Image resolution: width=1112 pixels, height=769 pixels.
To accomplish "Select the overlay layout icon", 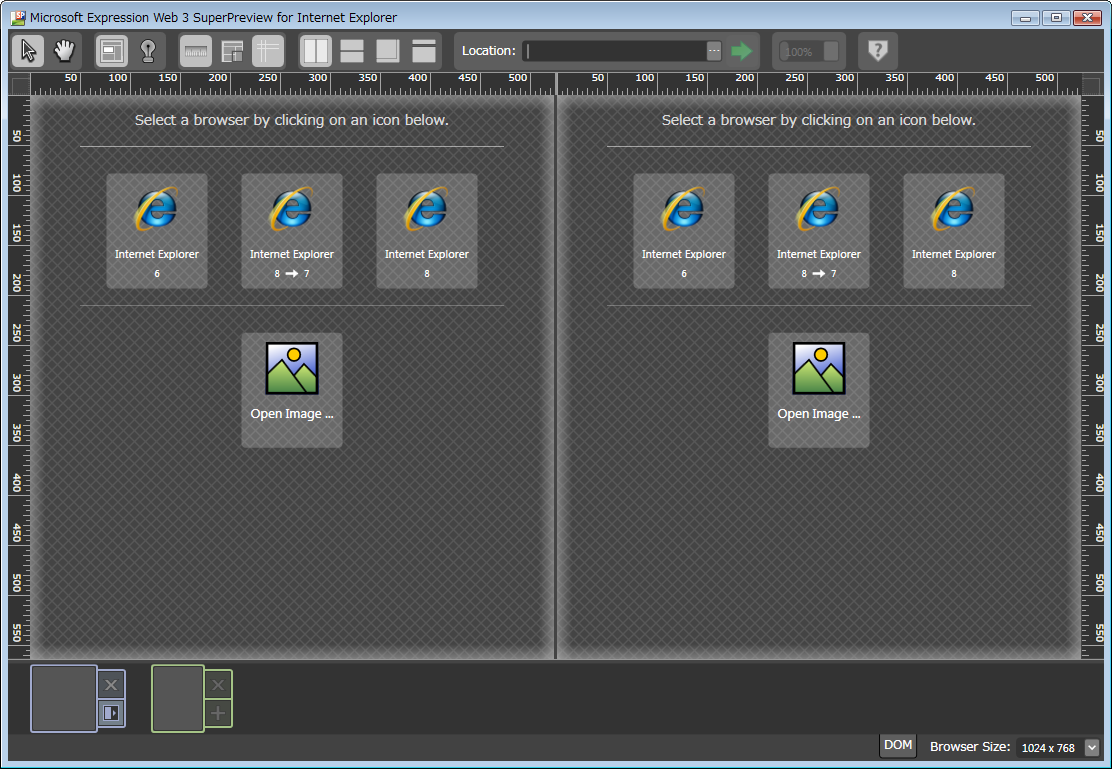I will [x=388, y=51].
